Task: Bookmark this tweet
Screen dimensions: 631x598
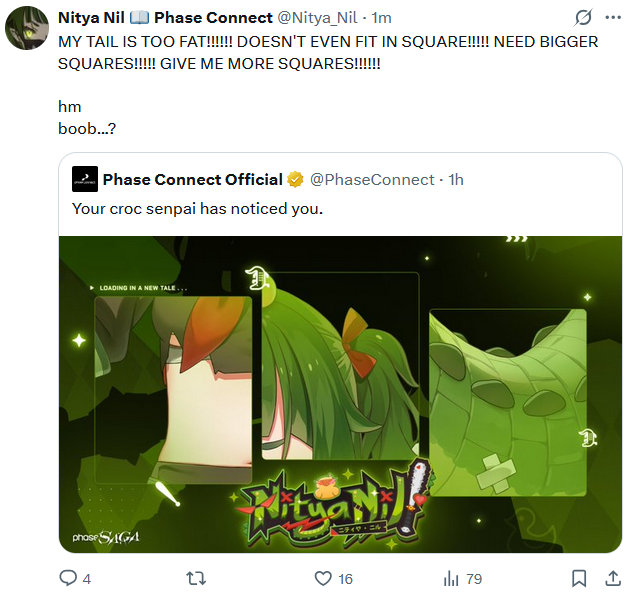Action: point(579,578)
